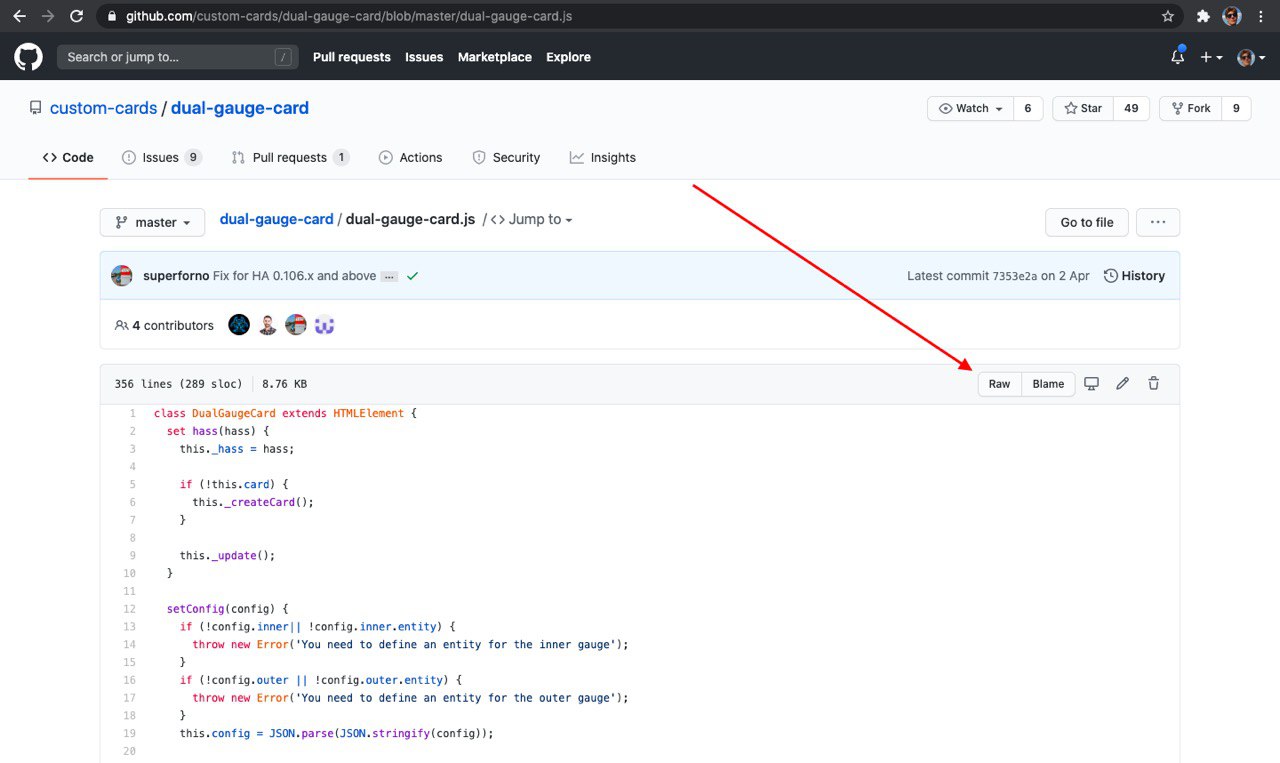Switch to the Issues tab
Screen dimensions: 1280x763
pyautogui.click(x=161, y=158)
